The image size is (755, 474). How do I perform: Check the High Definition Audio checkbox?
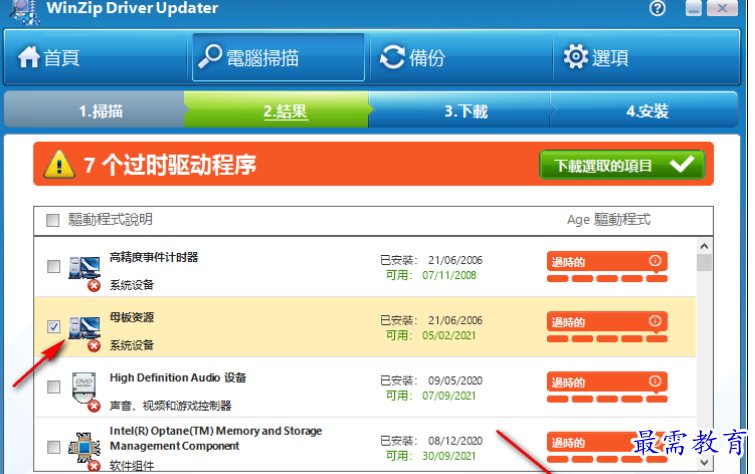(x=53, y=386)
